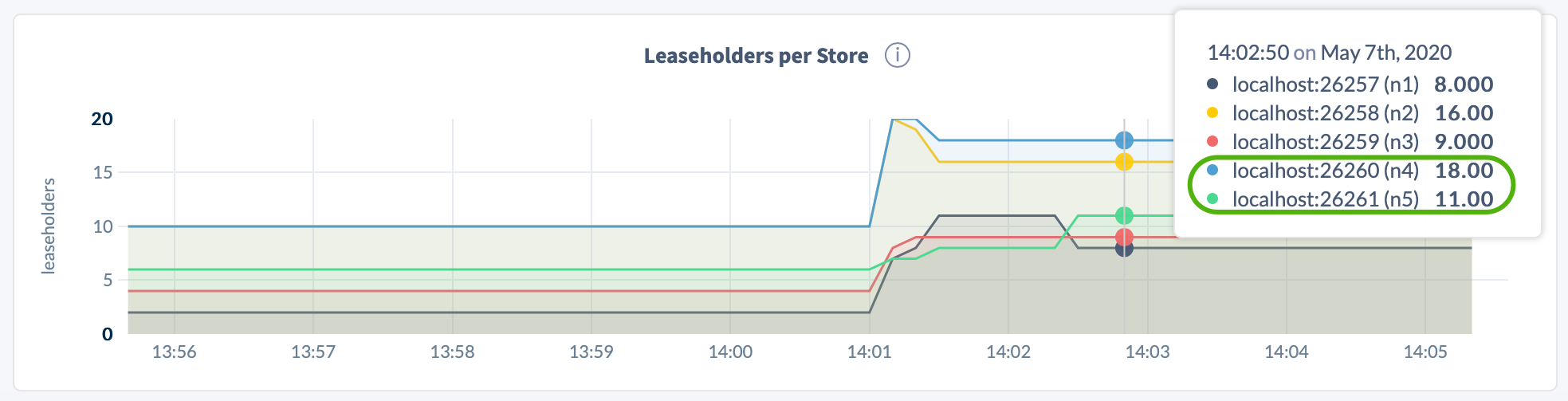Click the 13:56 label on the time axis
Screen dimensions: 1568x401
(174, 352)
